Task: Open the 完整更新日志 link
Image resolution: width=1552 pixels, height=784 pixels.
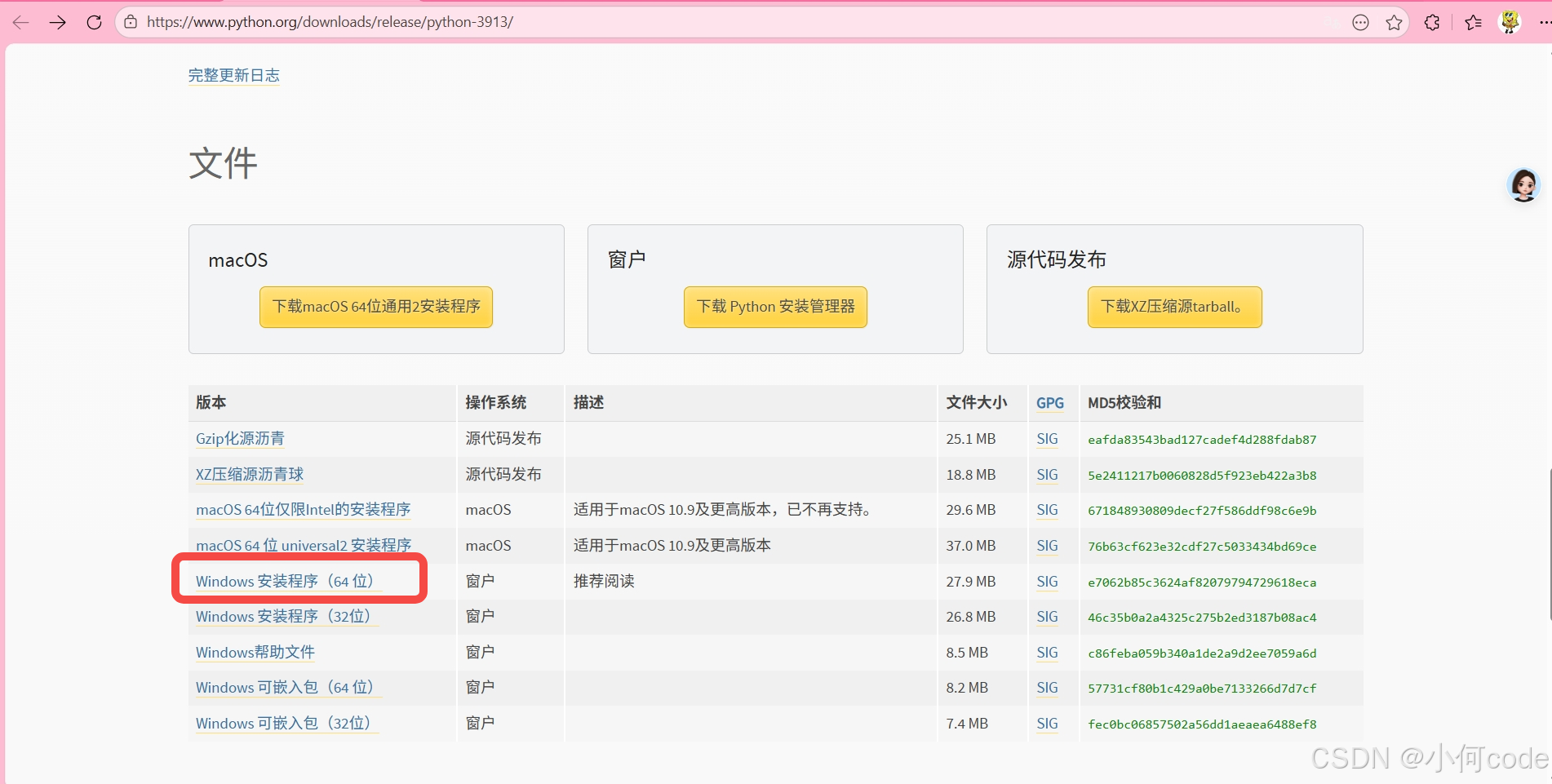Action: pos(234,75)
